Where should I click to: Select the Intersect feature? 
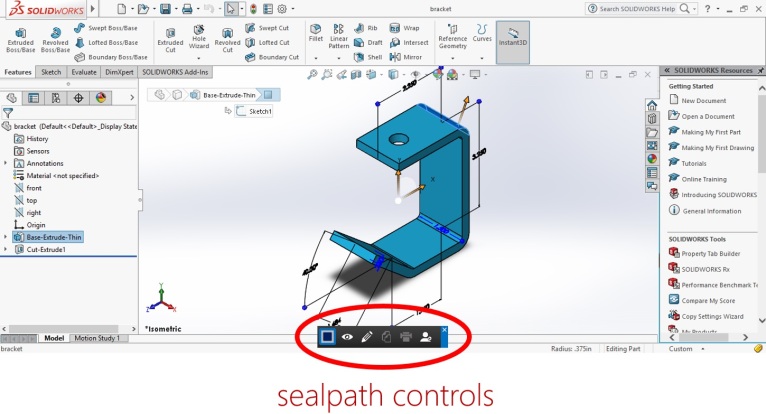[409, 43]
